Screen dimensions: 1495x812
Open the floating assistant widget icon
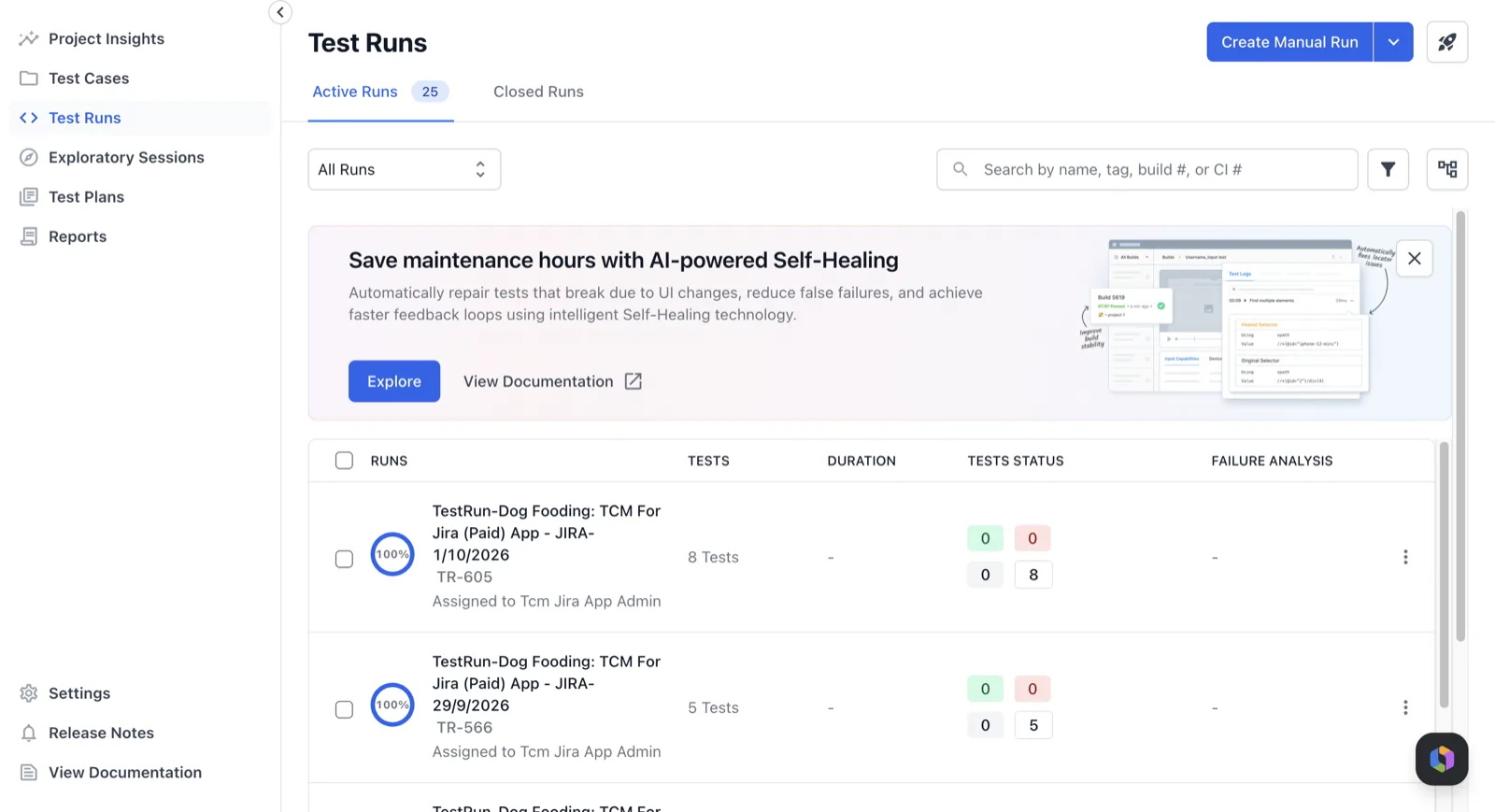(1442, 759)
